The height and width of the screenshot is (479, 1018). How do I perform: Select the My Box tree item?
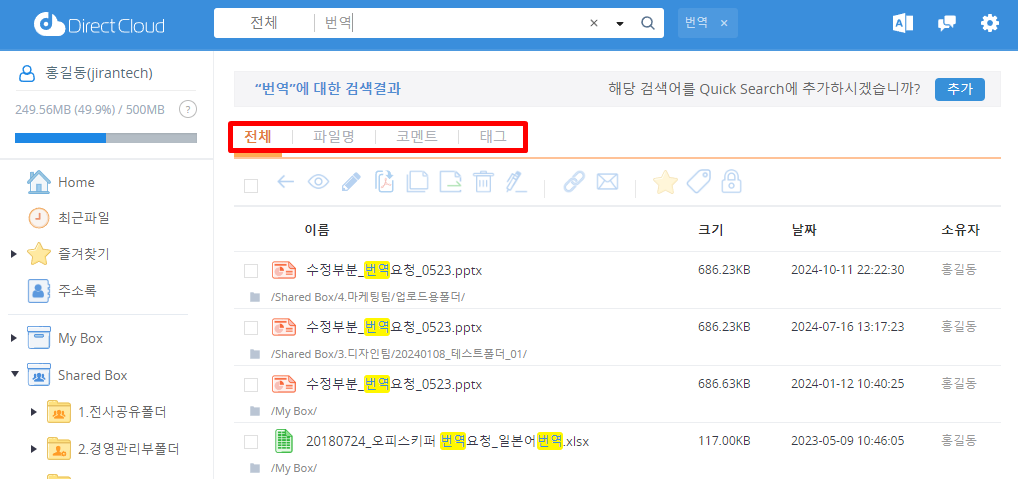coord(81,338)
